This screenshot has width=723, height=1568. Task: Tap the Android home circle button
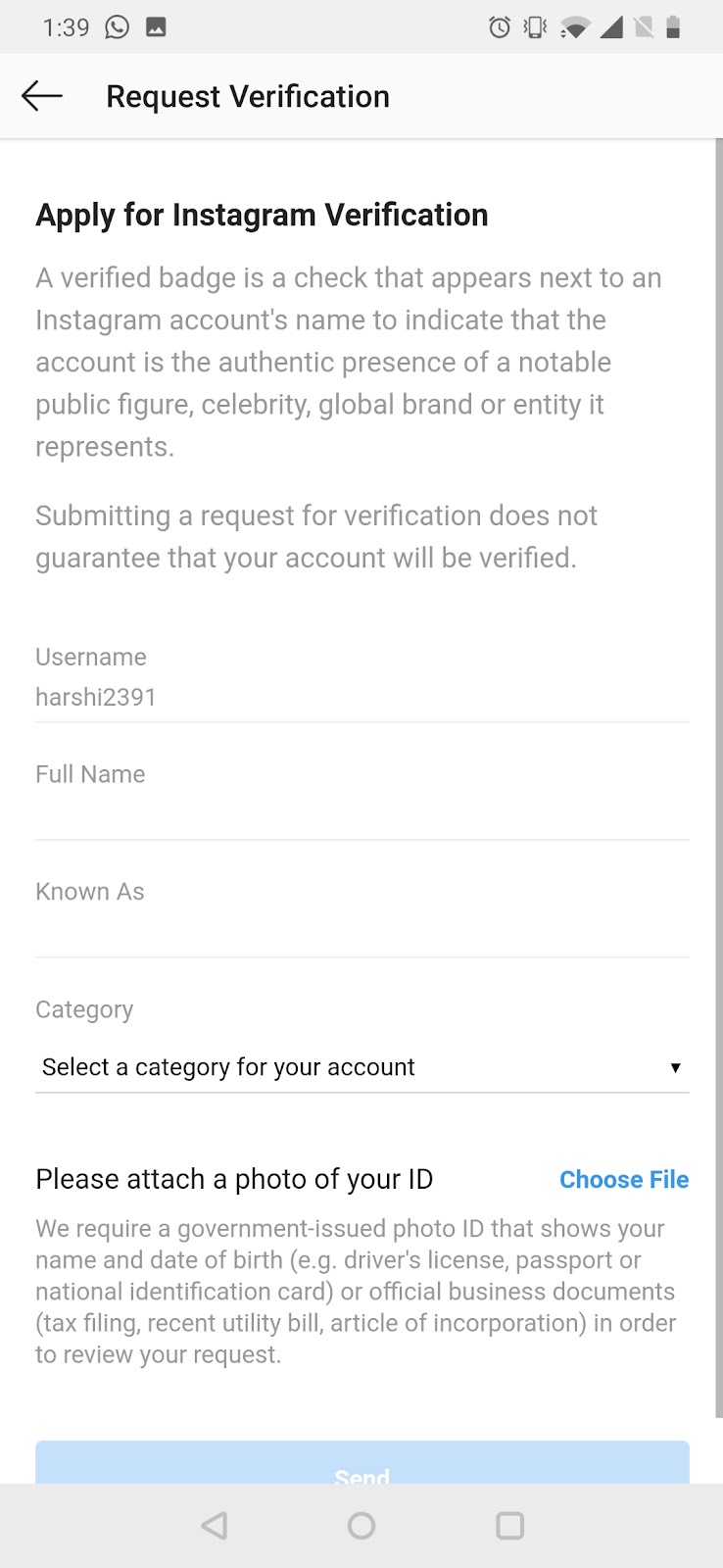coord(361,1525)
